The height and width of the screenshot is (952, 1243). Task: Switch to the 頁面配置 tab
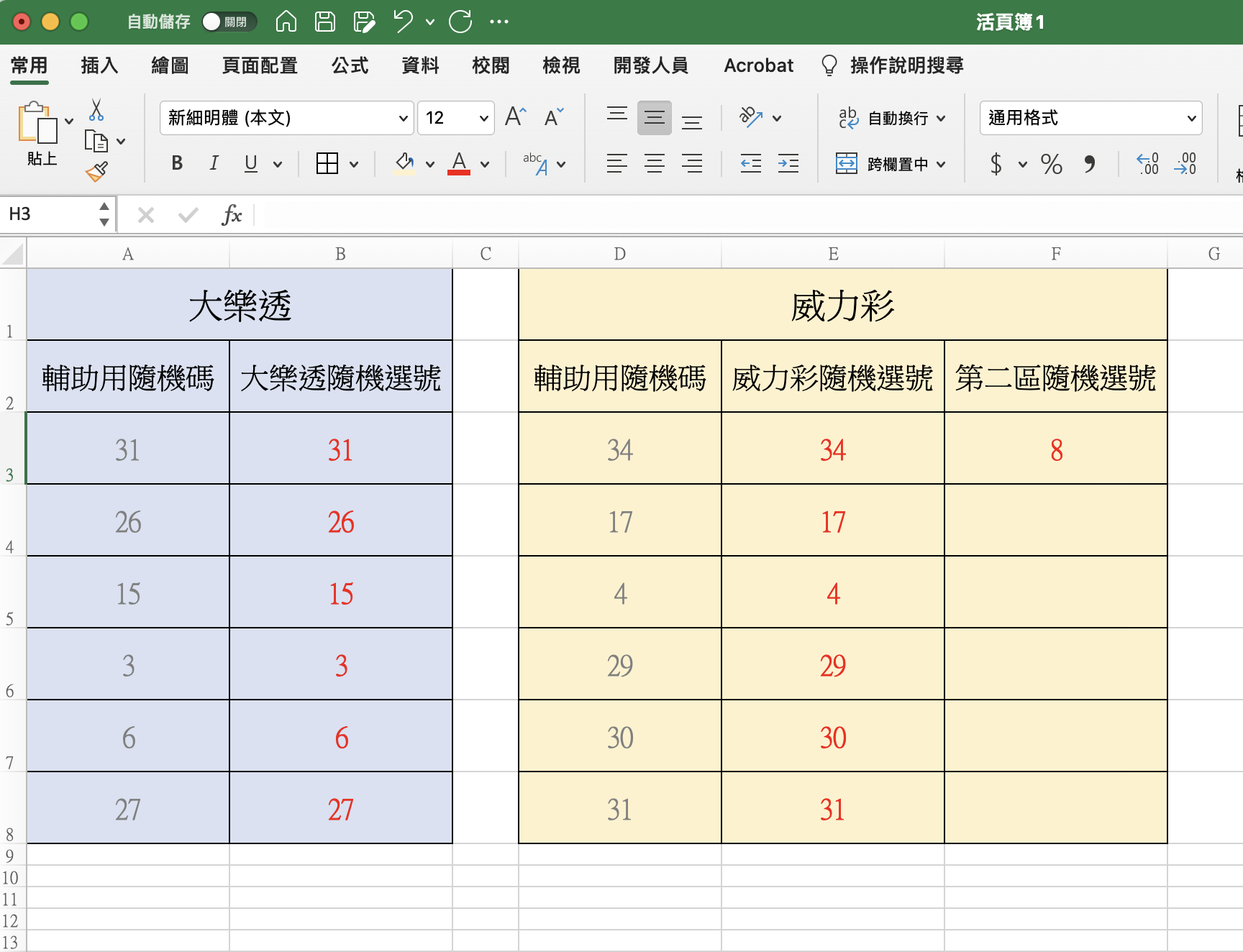260,65
